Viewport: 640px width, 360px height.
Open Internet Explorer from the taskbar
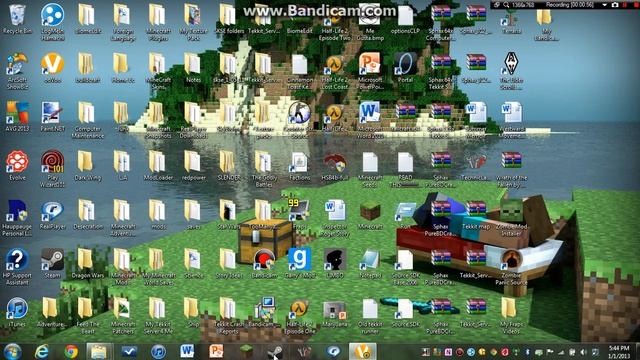(42, 351)
